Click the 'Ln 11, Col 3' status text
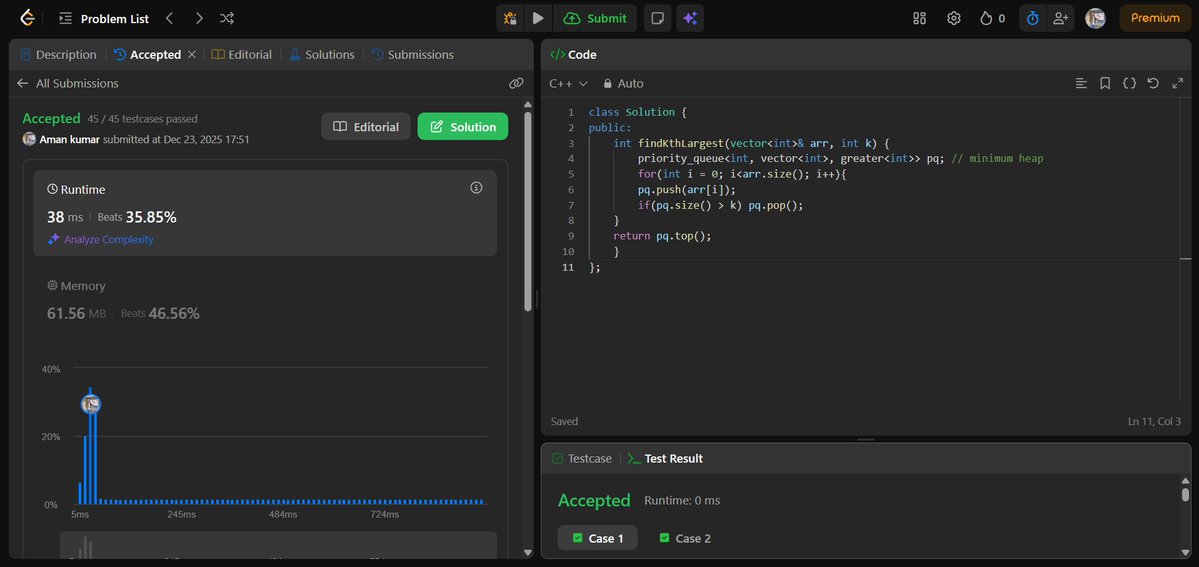Screen dimensions: 1199x567 1154,422
